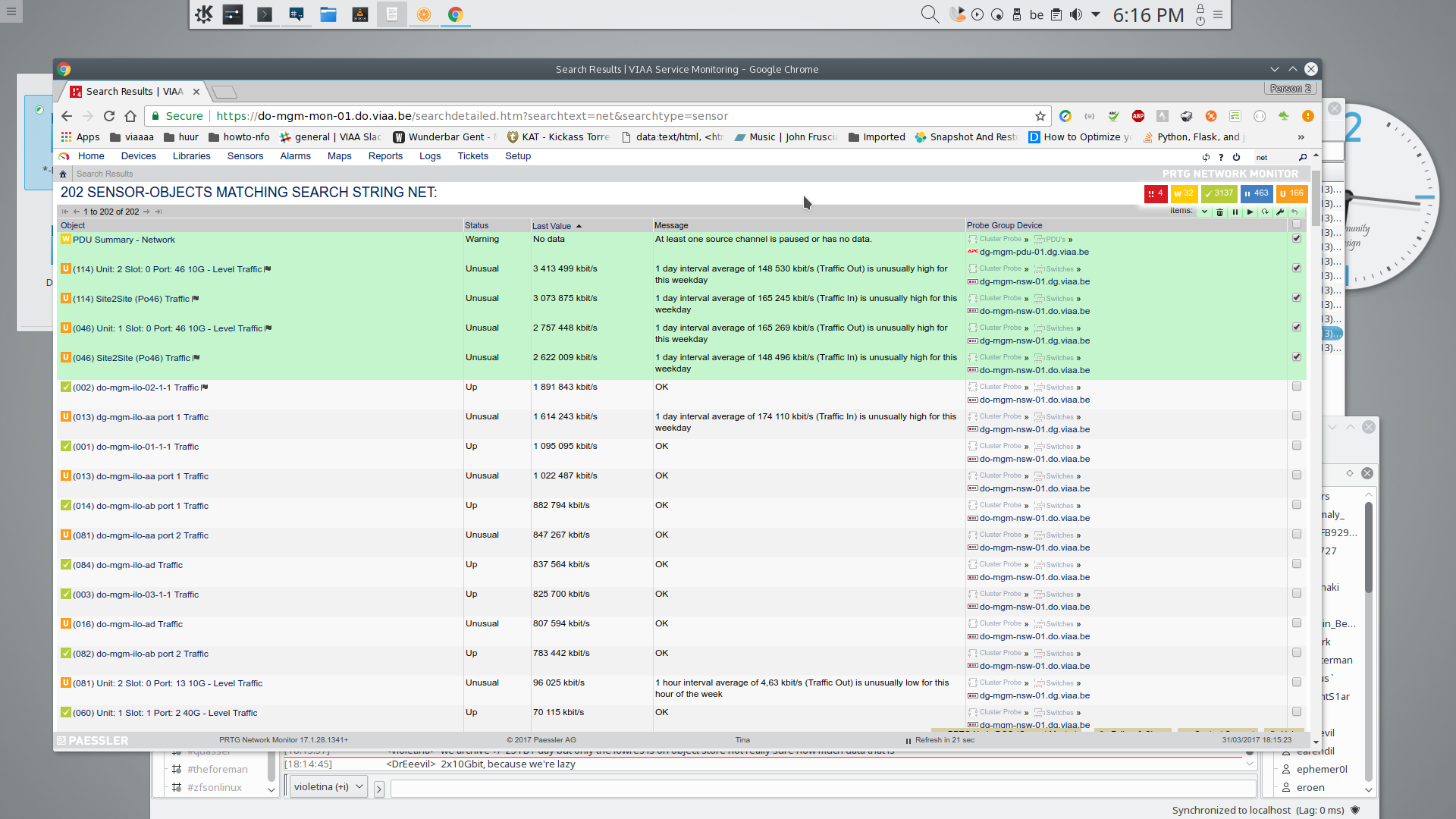Check the (002) do-mgm-ilo-02-1-1 Traffic row checkbox

[x=1297, y=386]
